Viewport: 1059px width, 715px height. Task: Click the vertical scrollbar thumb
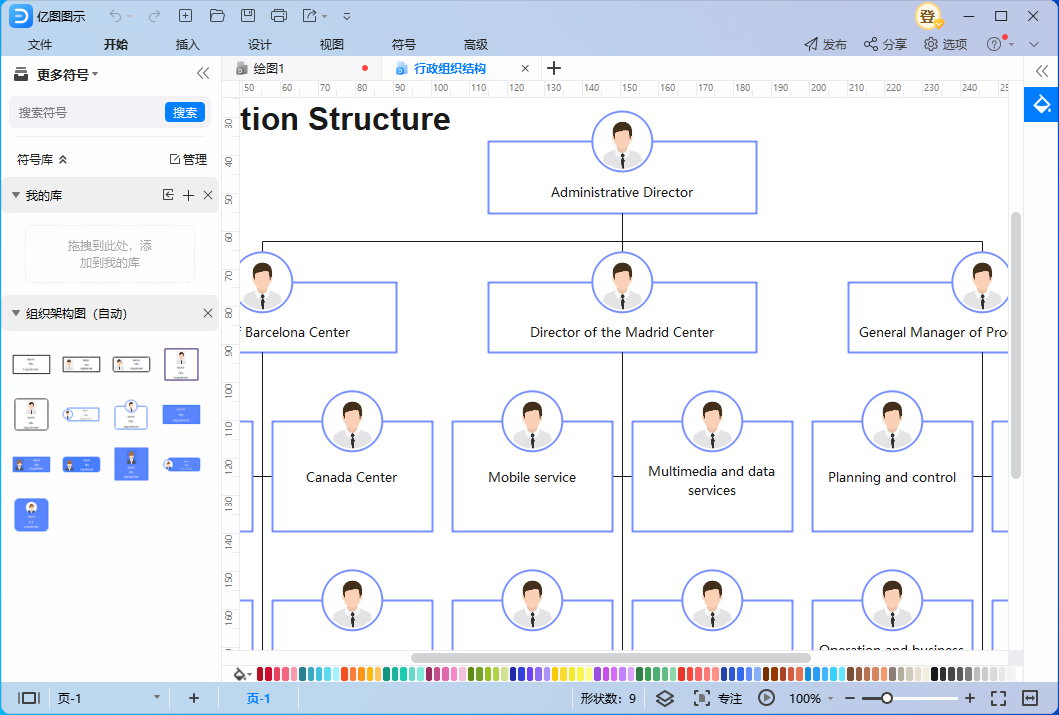(x=1015, y=345)
